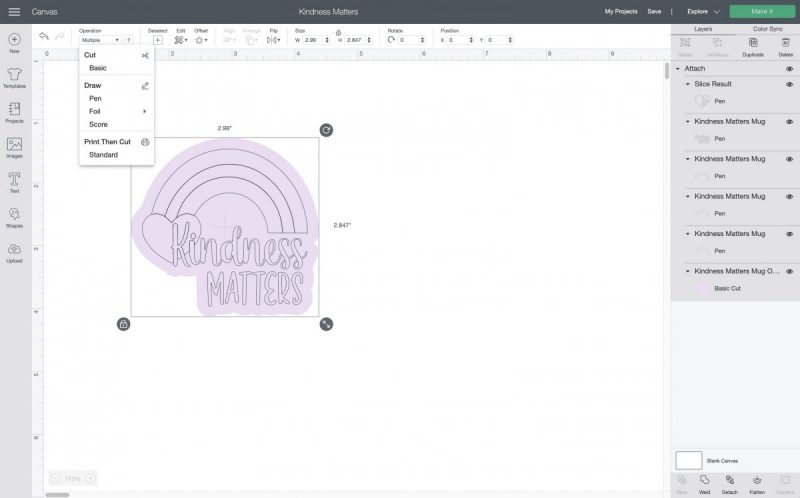Viewport: 800px width, 498px height.
Task: Click the Deselect button in toolbar
Action: point(158,40)
